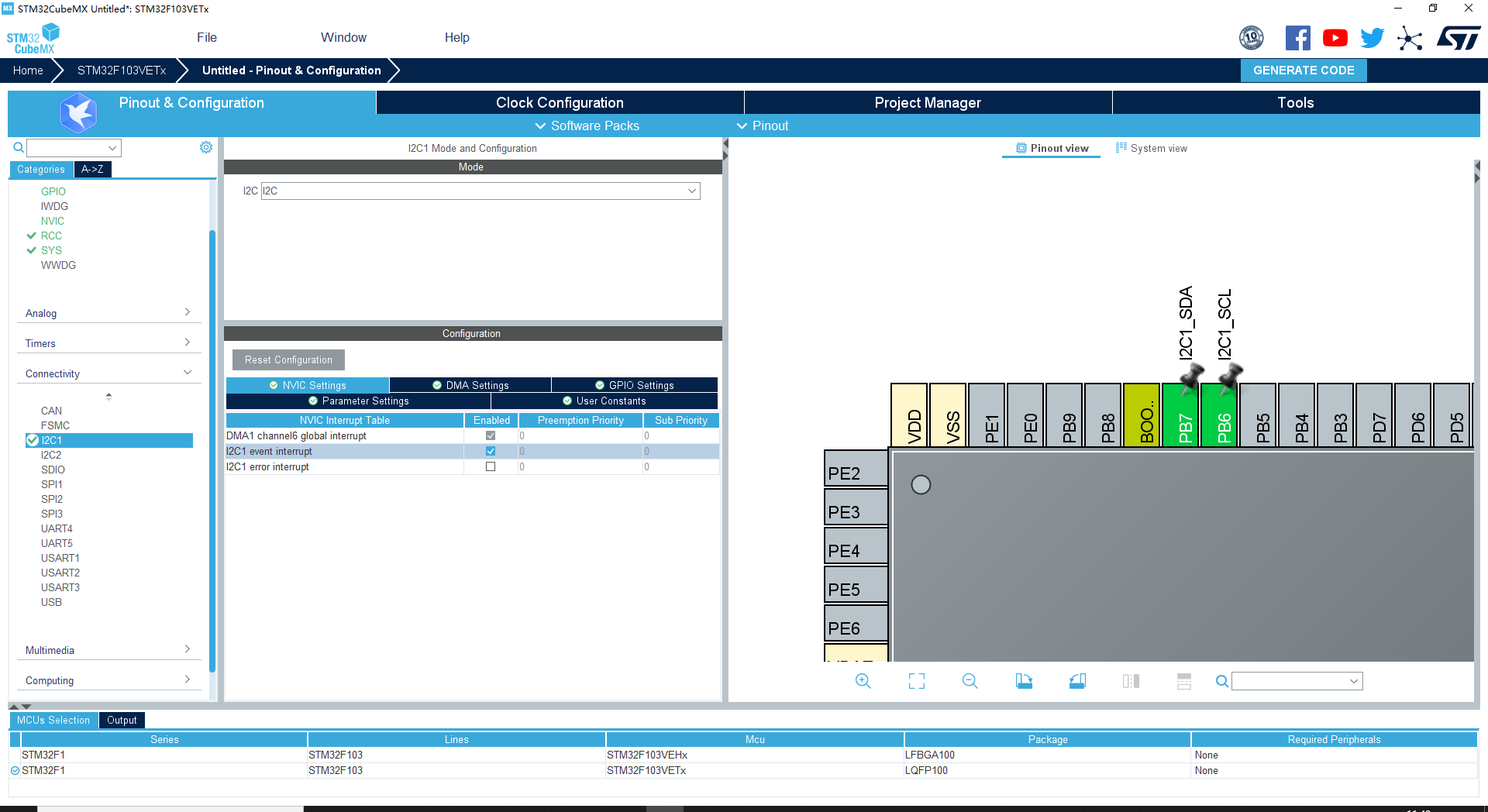This screenshot has width=1488, height=812.
Task: Open the pin search dropdown
Action: pos(1354,681)
